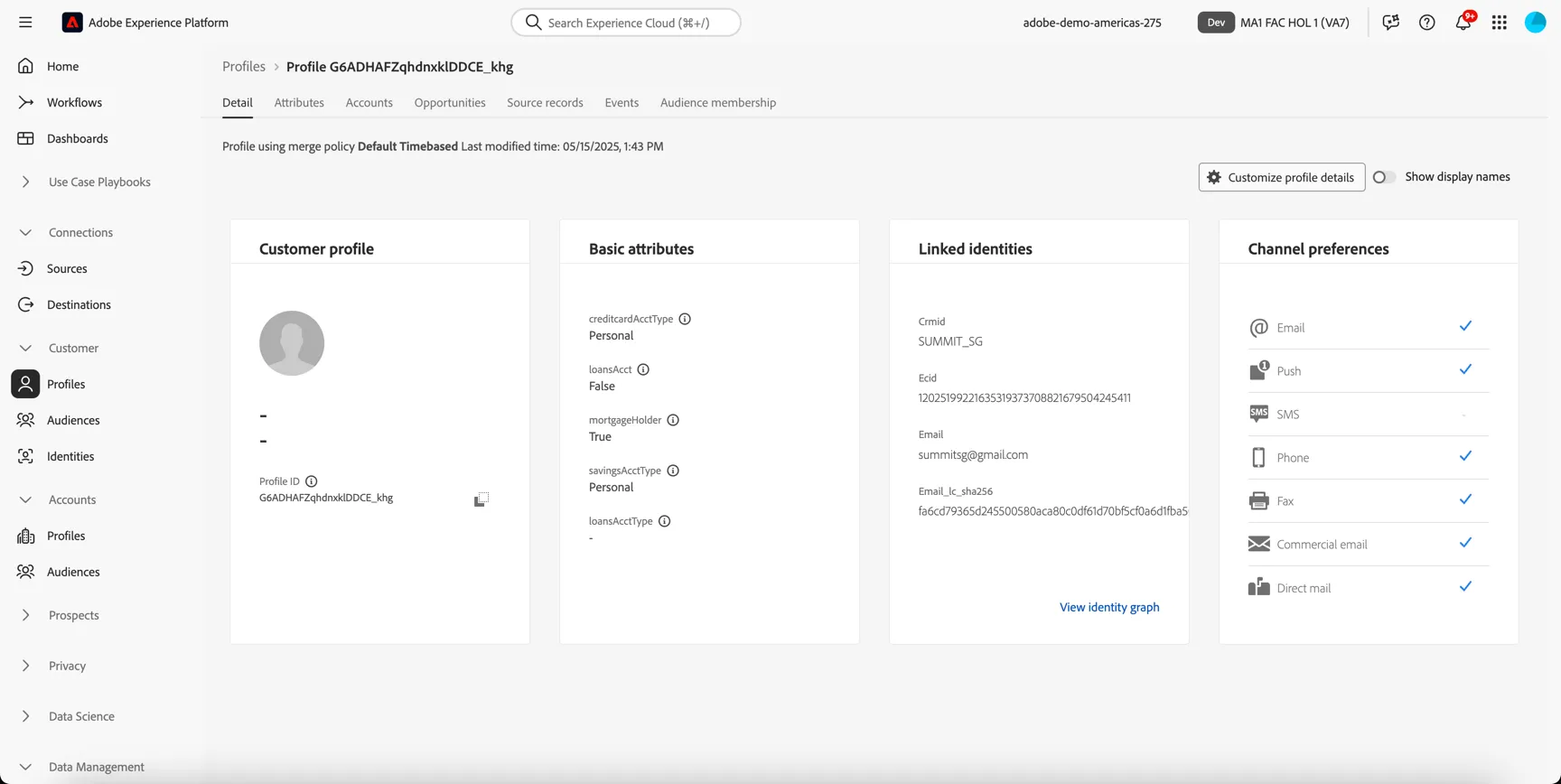Open the help question mark icon
The width and height of the screenshot is (1561, 784).
tap(1427, 23)
